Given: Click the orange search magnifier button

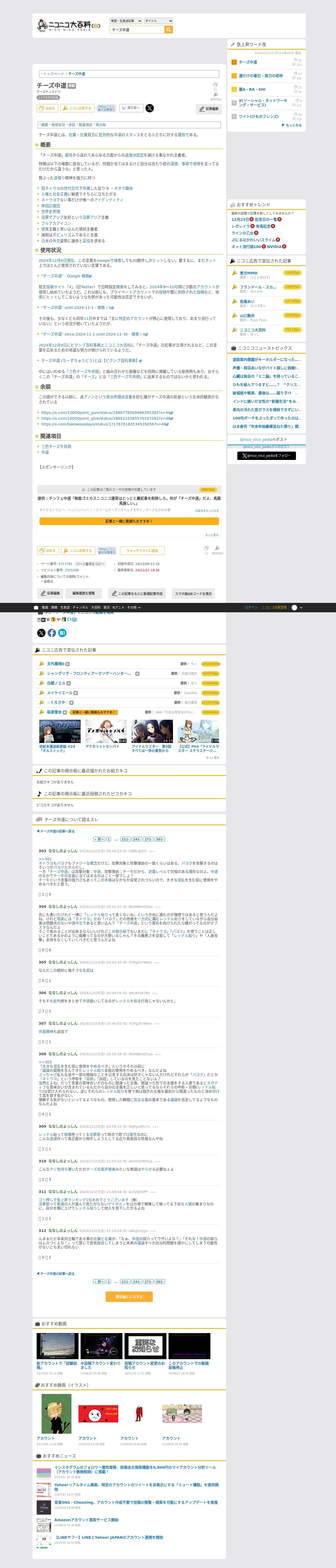Looking at the screenshot, I should point(169,29).
